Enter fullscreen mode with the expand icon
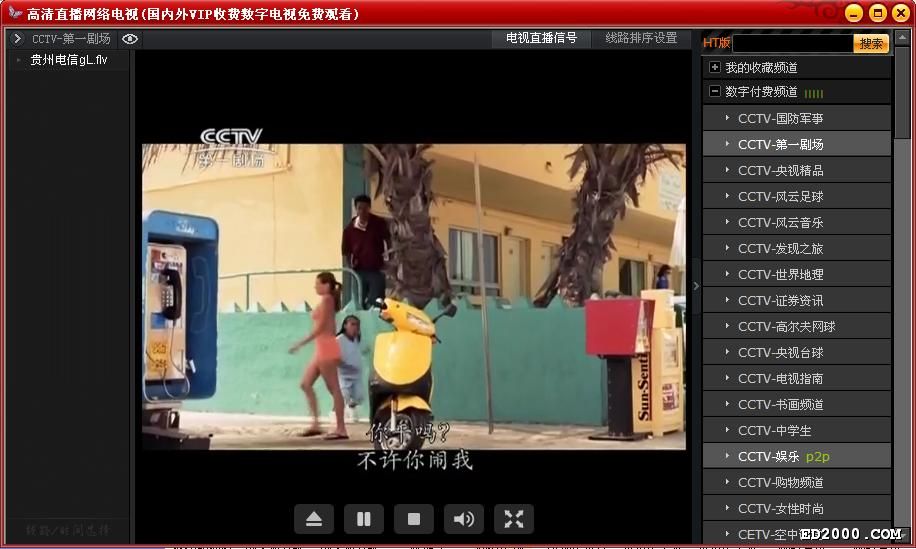 tap(513, 519)
